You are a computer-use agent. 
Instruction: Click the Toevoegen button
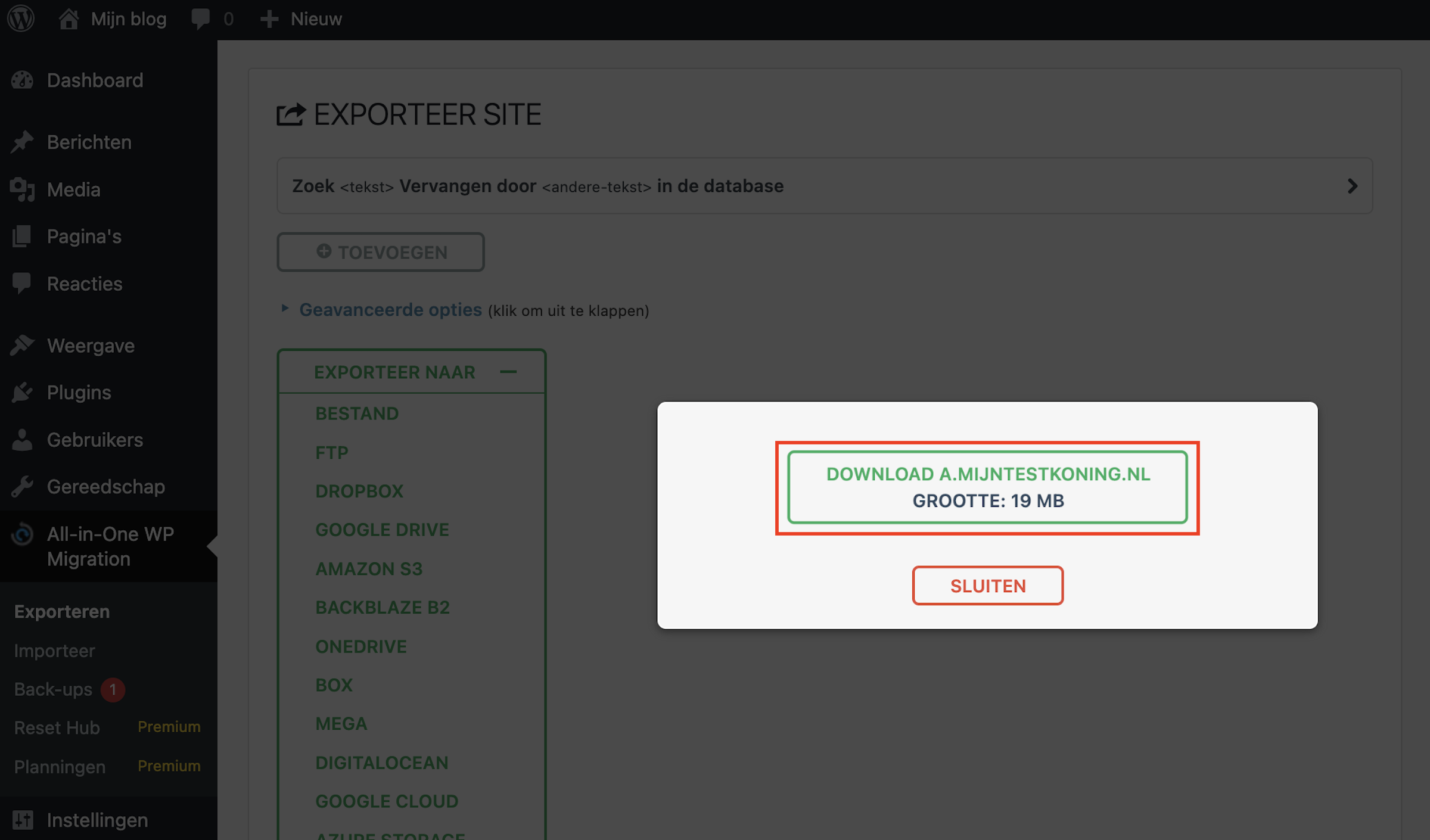pos(381,252)
